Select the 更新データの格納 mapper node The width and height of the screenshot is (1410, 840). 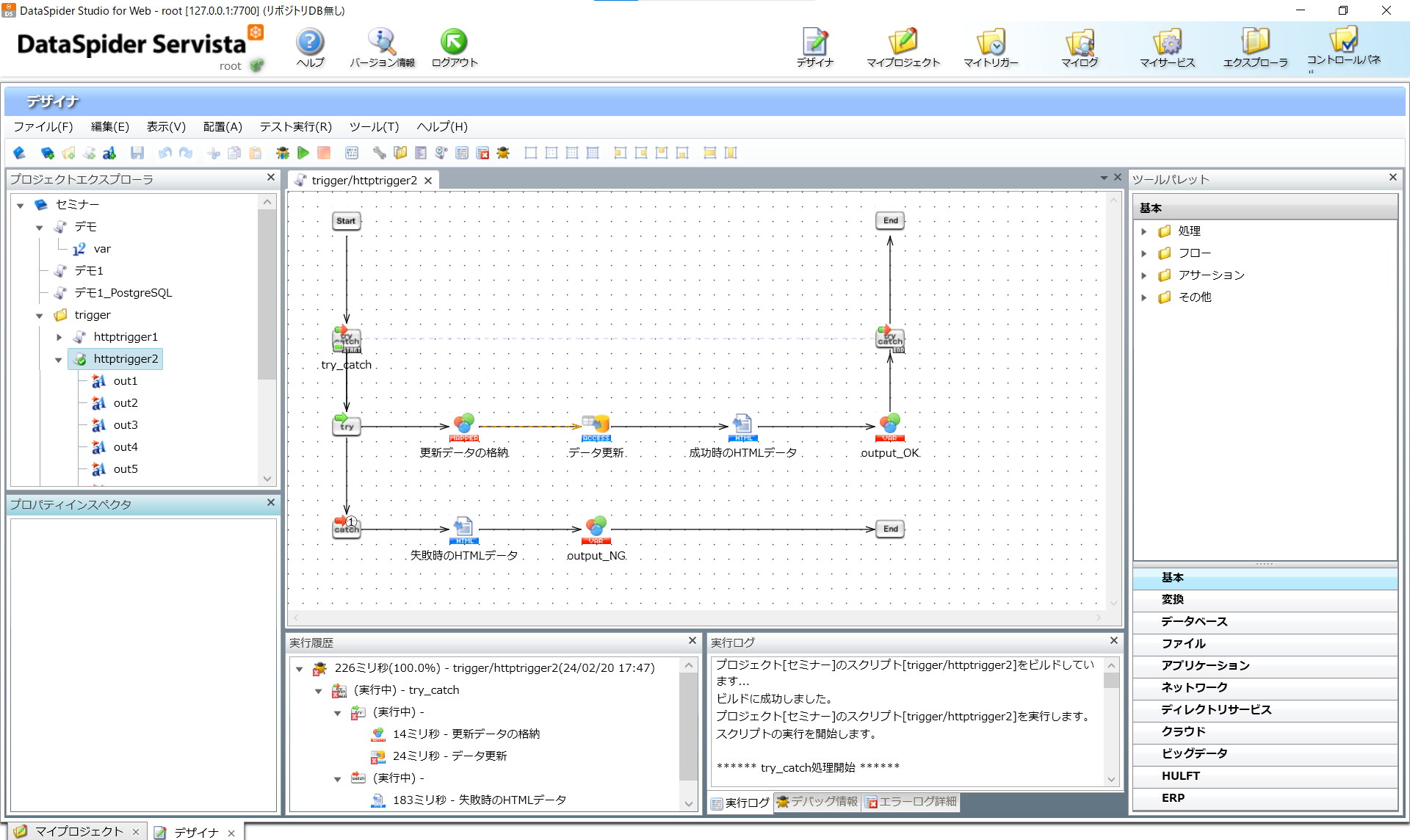(463, 427)
